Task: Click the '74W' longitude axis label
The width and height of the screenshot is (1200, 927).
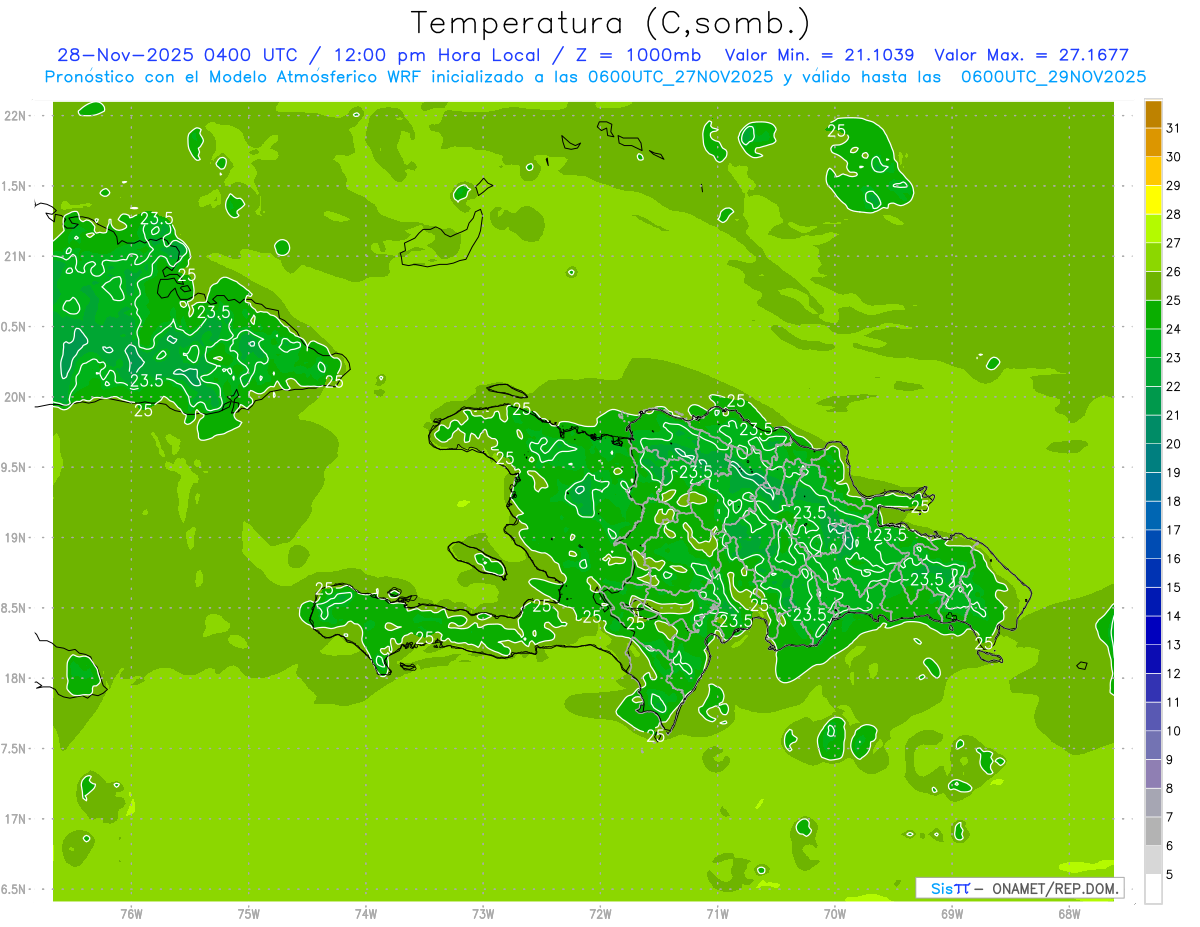Action: click(366, 914)
